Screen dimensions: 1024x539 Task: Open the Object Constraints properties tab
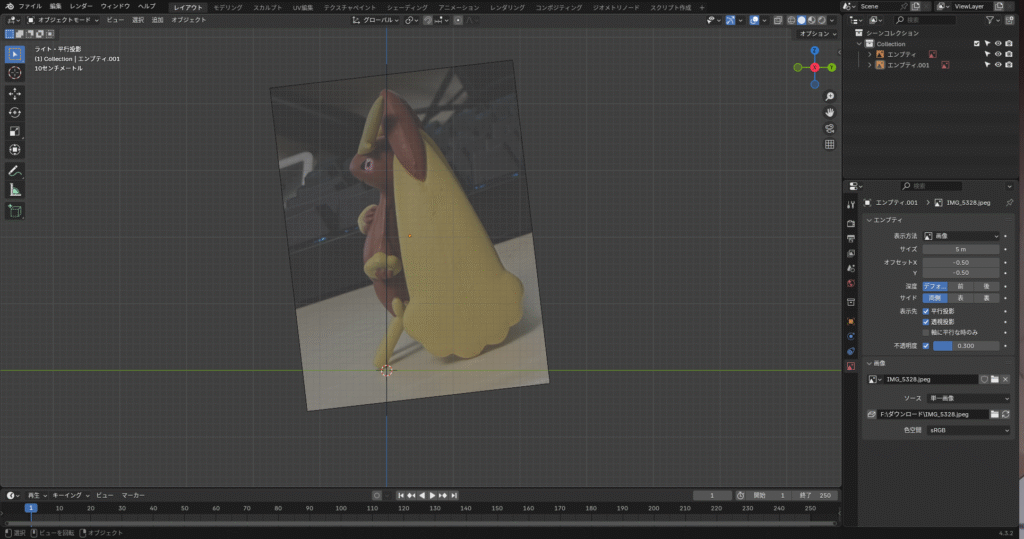(x=851, y=351)
